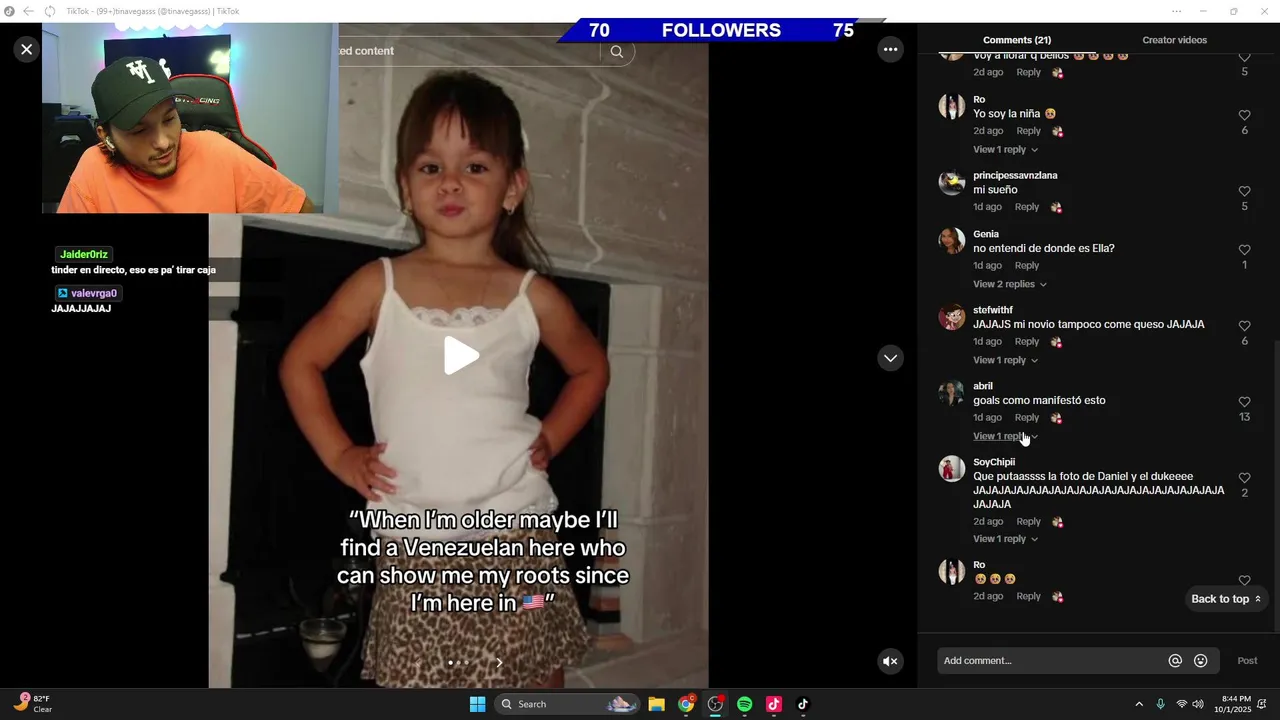Open the pink TikTok studio icon in taskbar
The height and width of the screenshot is (720, 1280).
[773, 704]
